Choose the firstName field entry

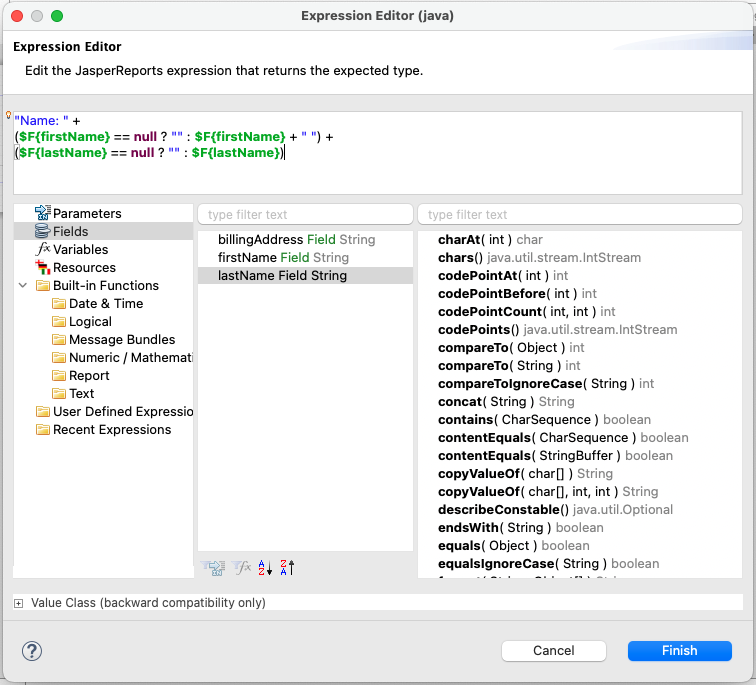(x=283, y=257)
